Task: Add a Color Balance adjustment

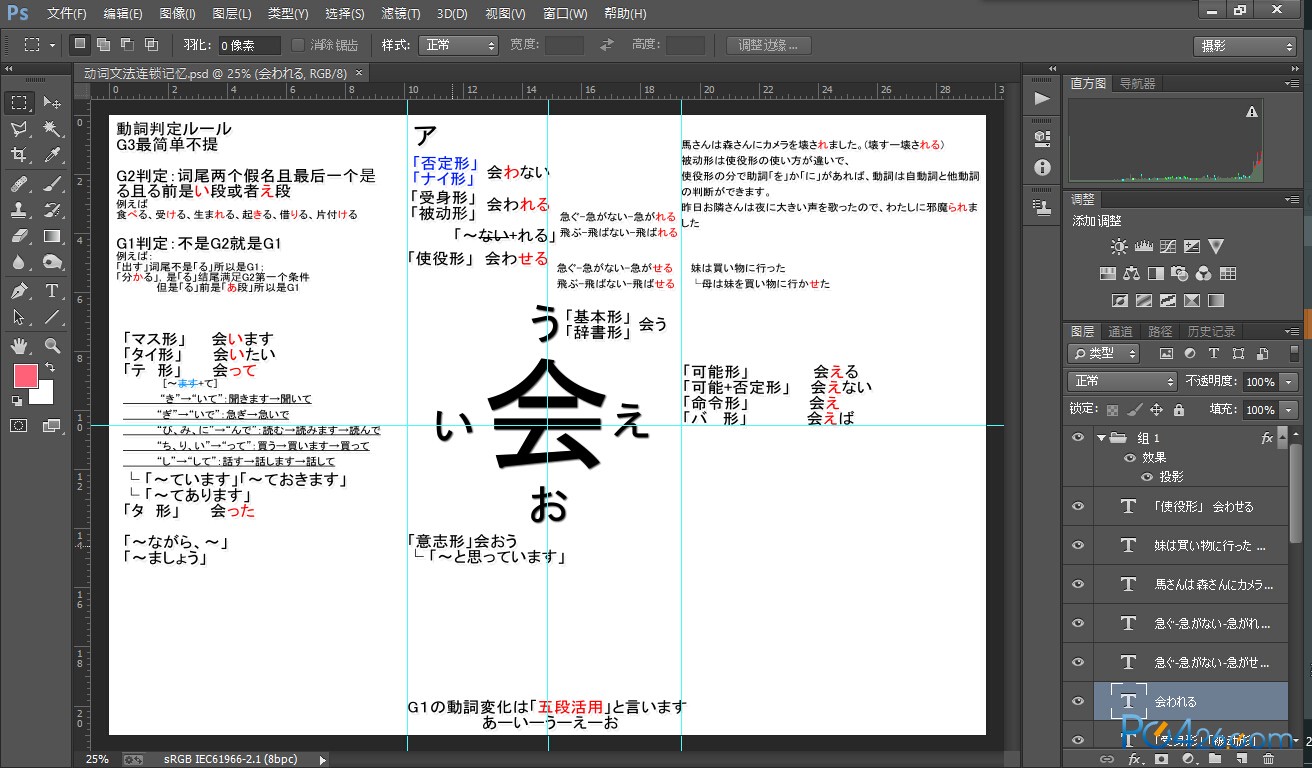Action: tap(1131, 273)
